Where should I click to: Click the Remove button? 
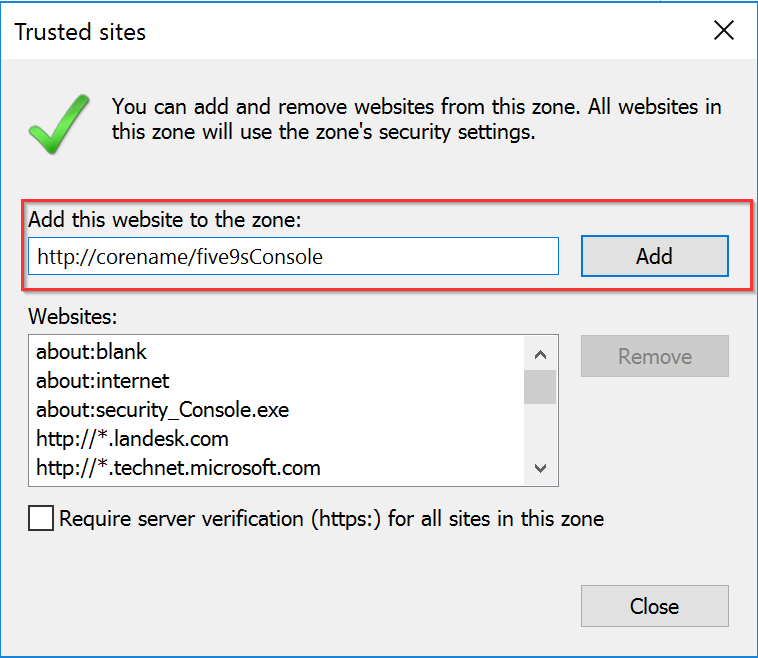[654, 357]
